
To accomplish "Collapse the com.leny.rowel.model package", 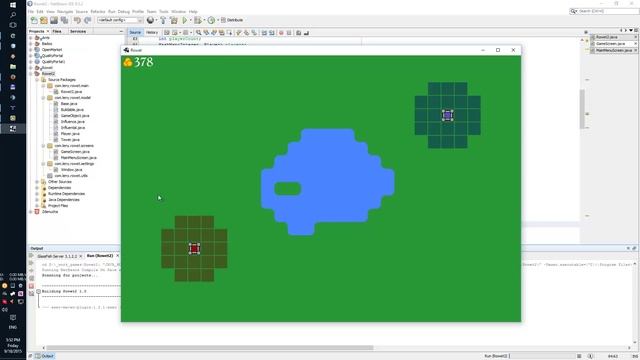I will [44, 98].
